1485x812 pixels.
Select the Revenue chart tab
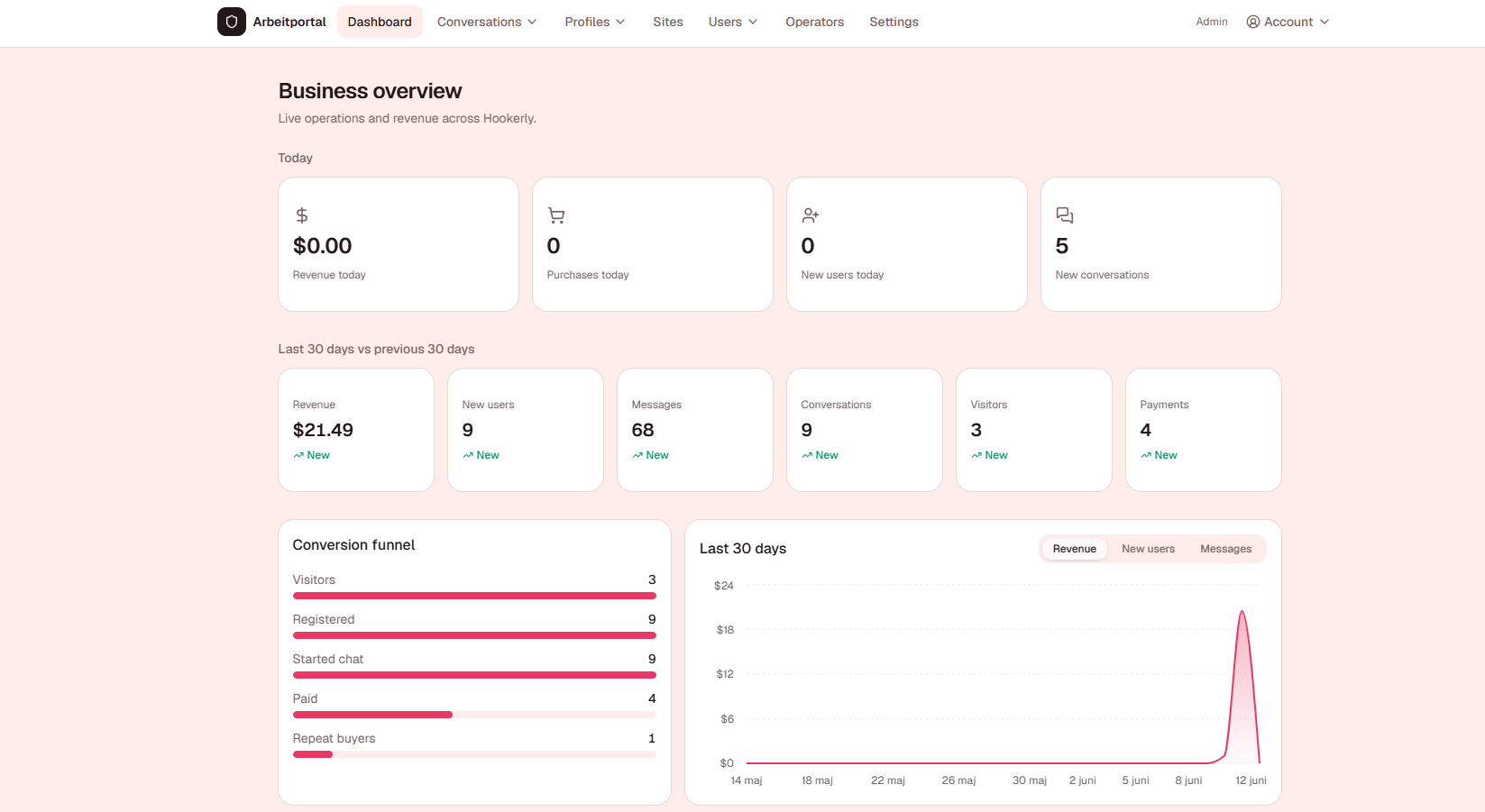click(1075, 549)
